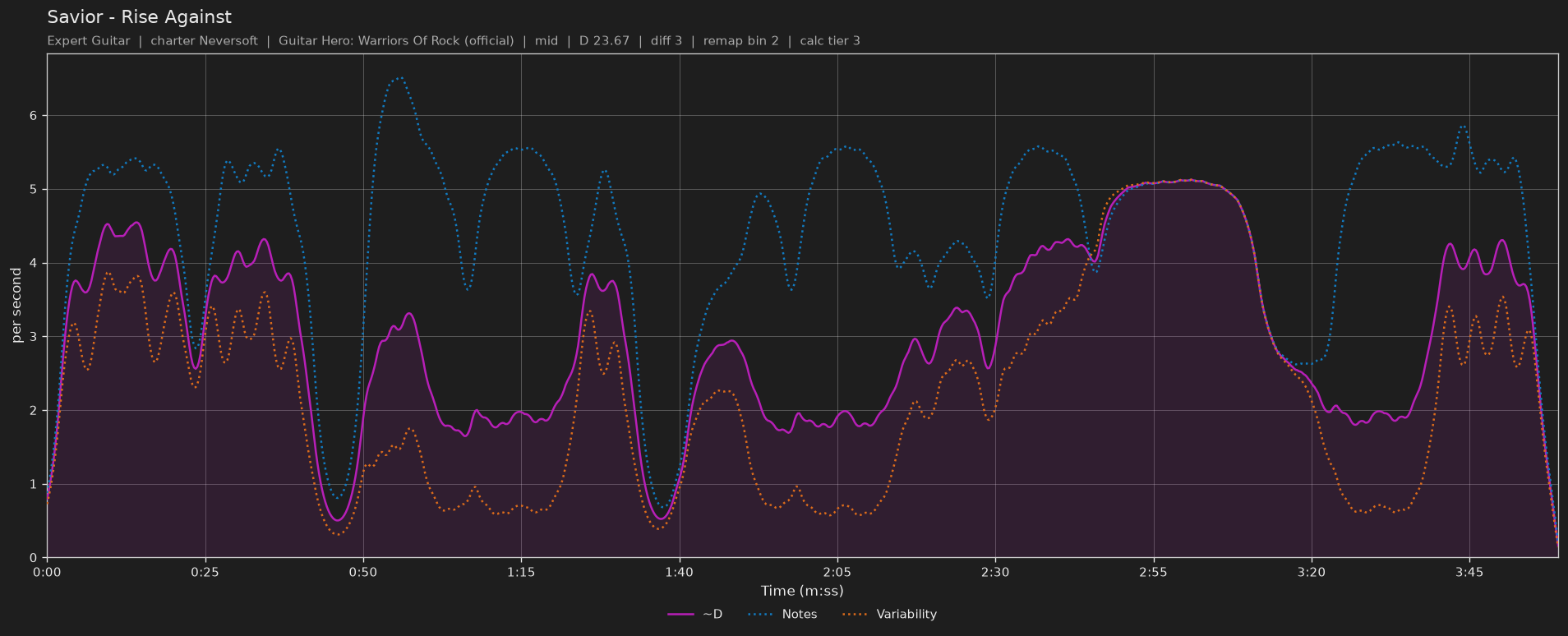
Task: Click the y-axis tick label '6'
Action: [x=34, y=116]
